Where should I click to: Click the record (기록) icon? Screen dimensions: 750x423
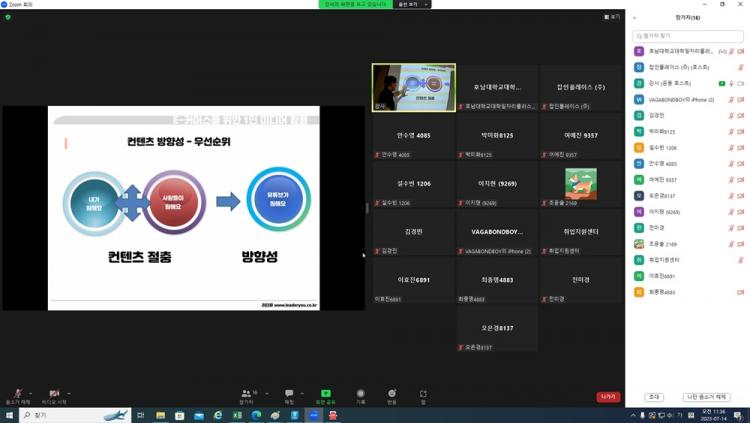pyautogui.click(x=361, y=394)
